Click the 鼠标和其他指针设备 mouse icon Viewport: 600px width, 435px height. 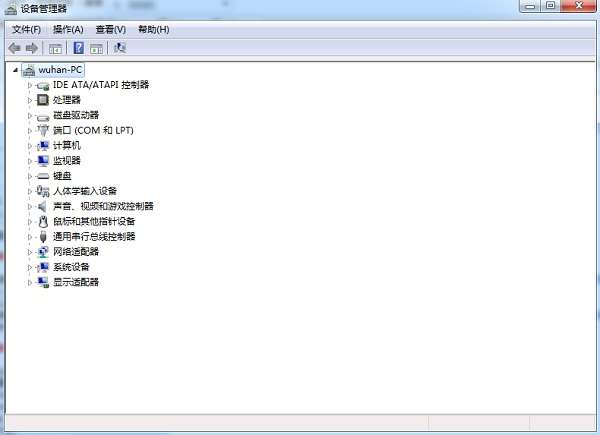point(43,222)
